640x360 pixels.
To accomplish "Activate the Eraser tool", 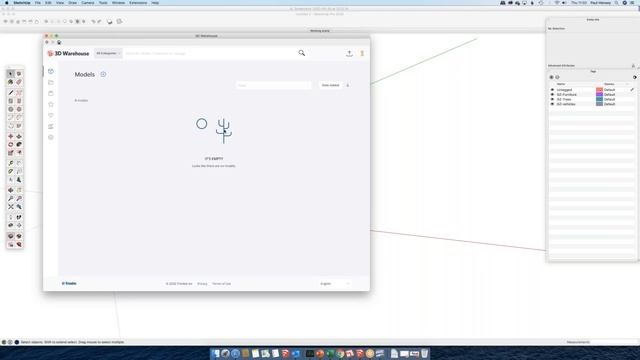I will (x=19, y=82).
